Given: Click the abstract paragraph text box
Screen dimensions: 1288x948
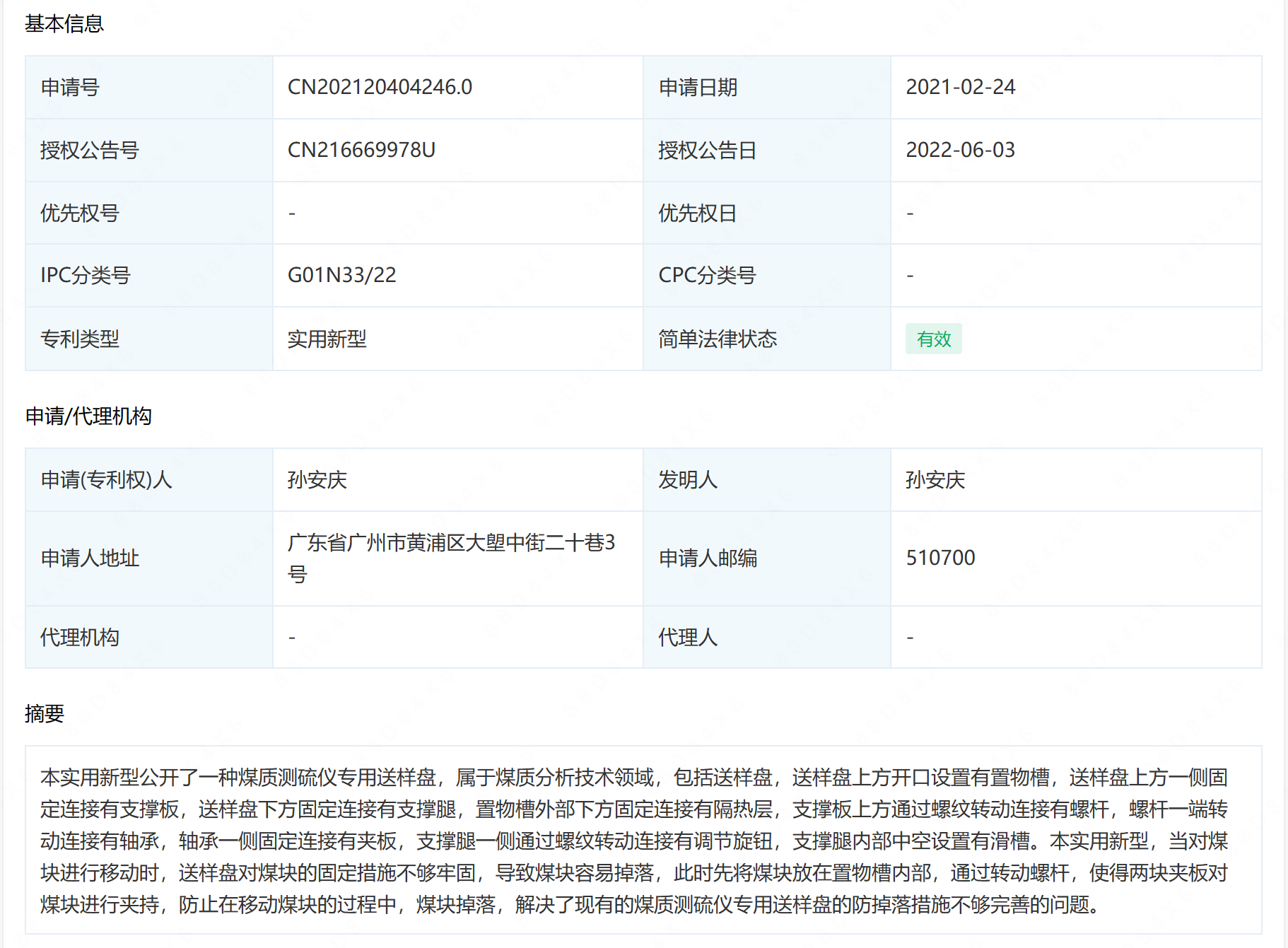Looking at the screenshot, I should pyautogui.click(x=643, y=840).
